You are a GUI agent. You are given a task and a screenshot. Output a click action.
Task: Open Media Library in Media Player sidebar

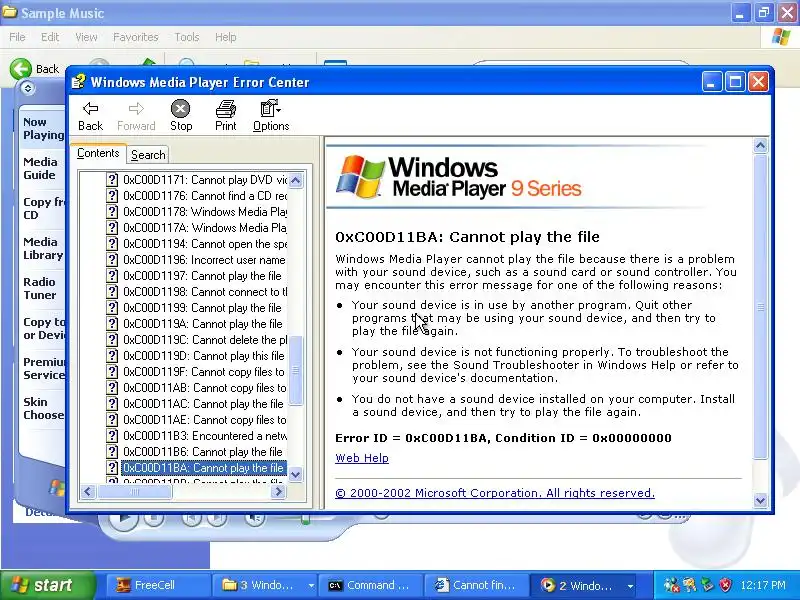point(43,248)
